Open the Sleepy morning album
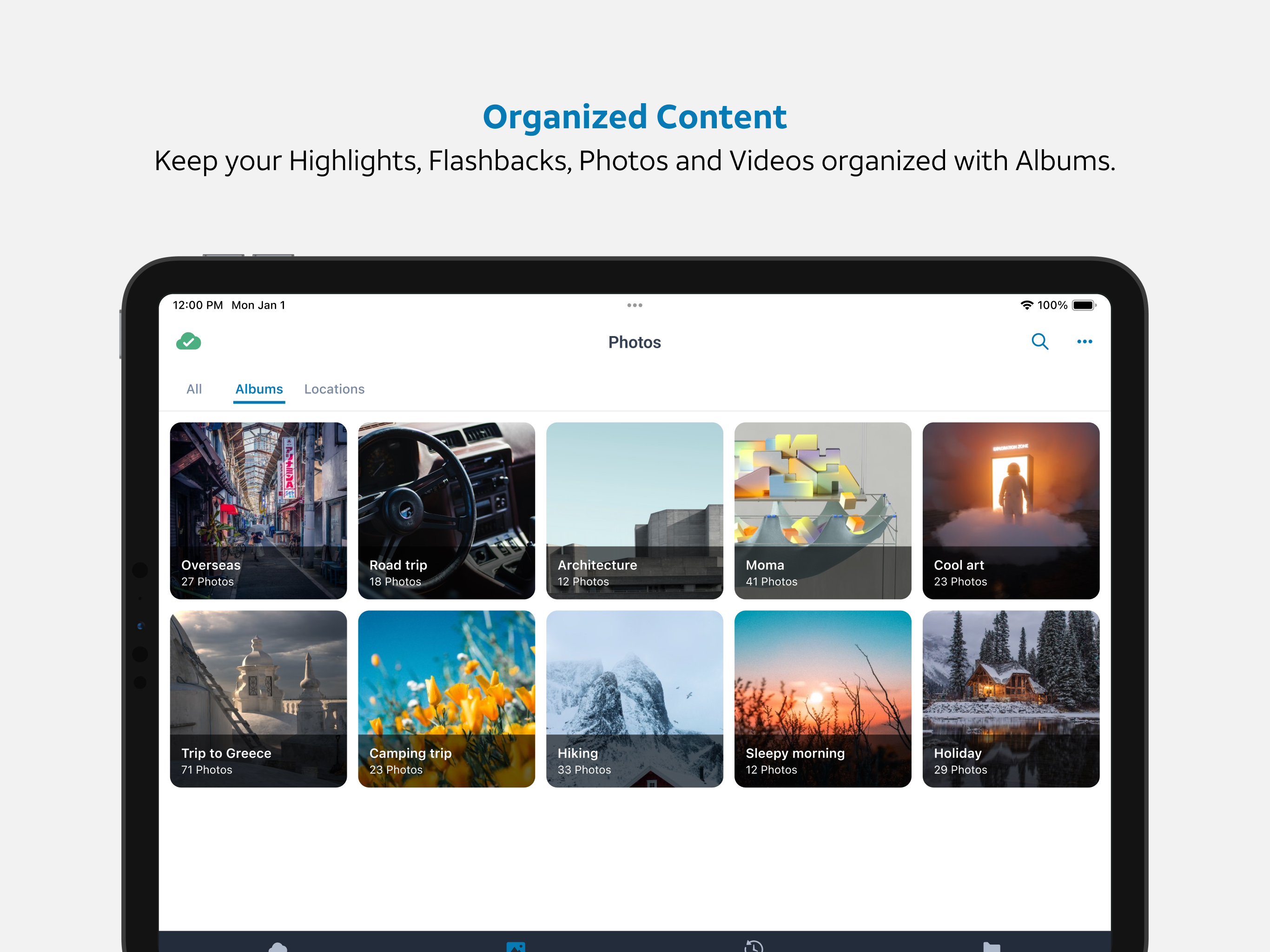Image resolution: width=1270 pixels, height=952 pixels. tap(822, 698)
